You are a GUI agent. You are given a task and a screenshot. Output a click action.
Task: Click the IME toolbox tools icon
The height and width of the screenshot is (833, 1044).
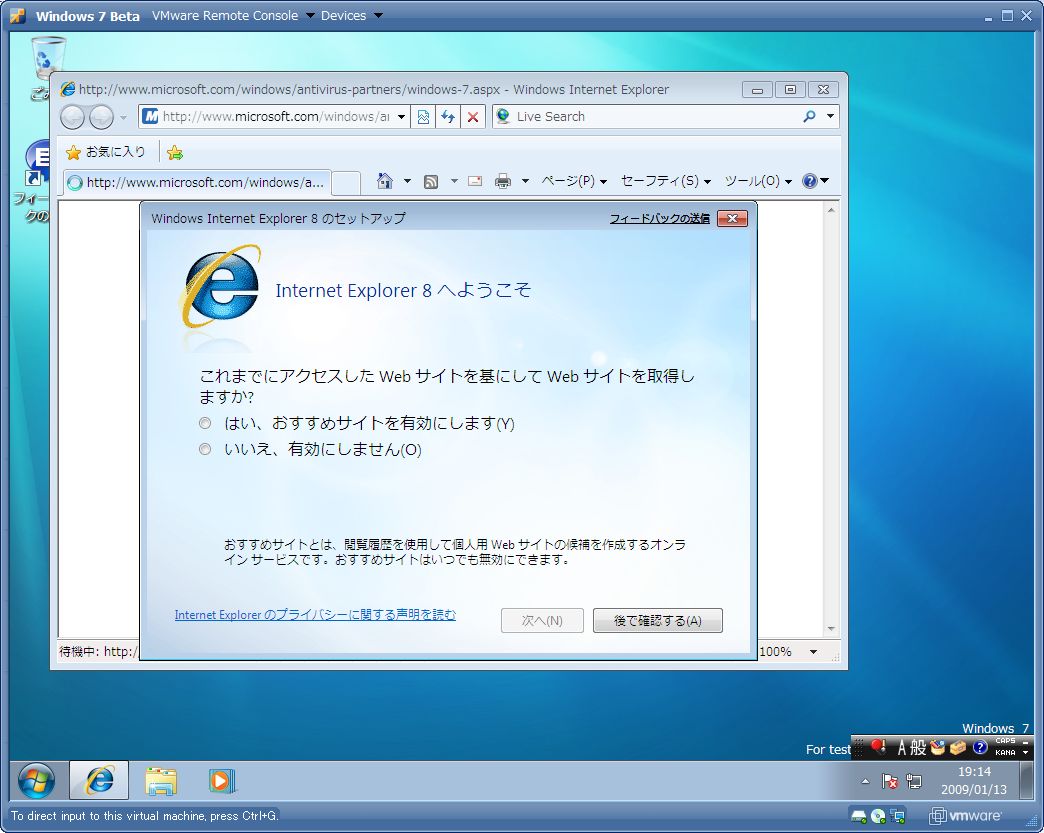point(958,747)
